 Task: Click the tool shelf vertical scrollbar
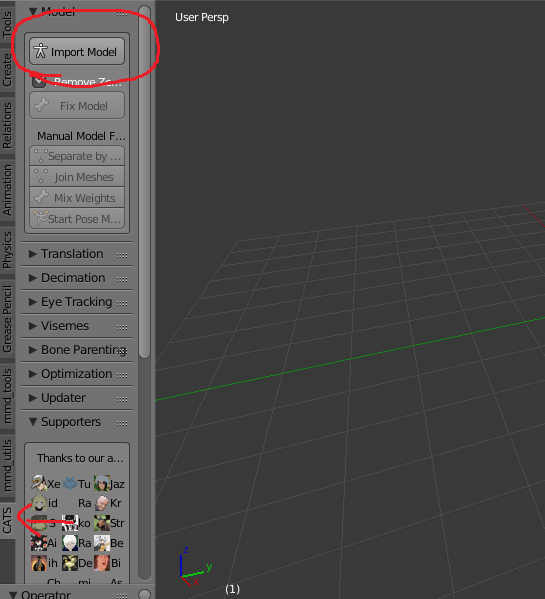tap(144, 182)
